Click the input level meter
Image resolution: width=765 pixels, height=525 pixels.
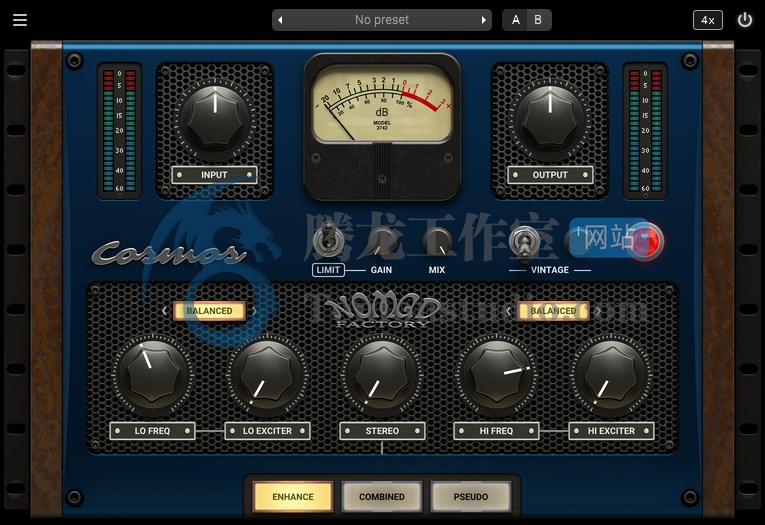point(120,131)
